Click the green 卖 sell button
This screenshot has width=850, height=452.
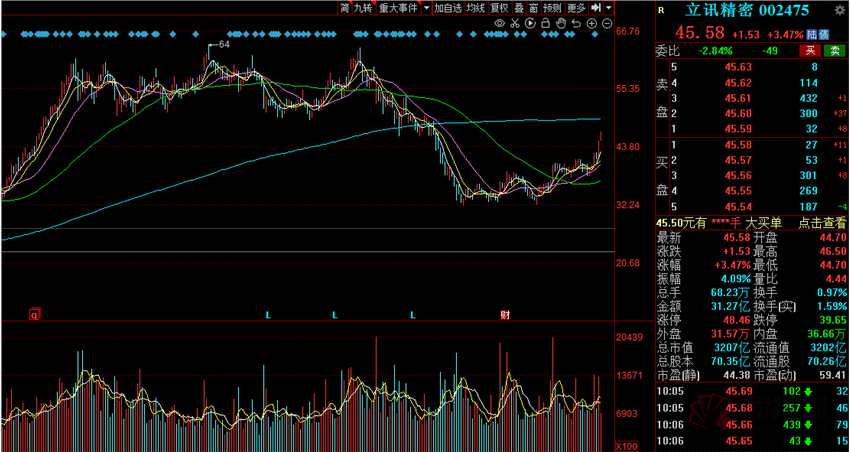(834, 51)
